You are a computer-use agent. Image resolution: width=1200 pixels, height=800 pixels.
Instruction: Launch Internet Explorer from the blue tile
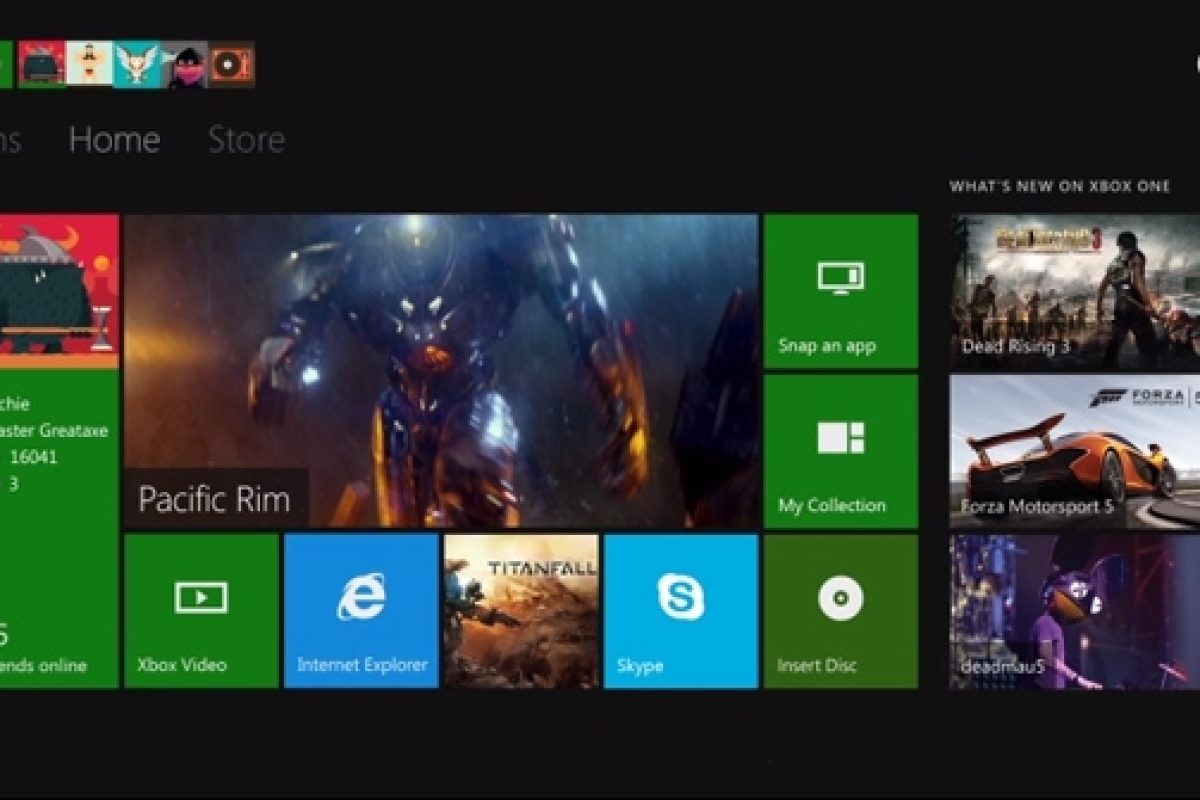361,611
